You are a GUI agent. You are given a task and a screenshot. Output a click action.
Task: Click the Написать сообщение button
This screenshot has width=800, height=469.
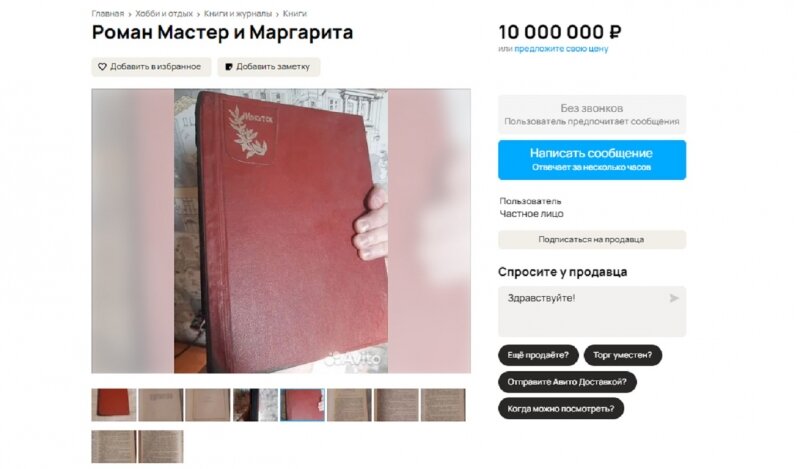tap(592, 160)
